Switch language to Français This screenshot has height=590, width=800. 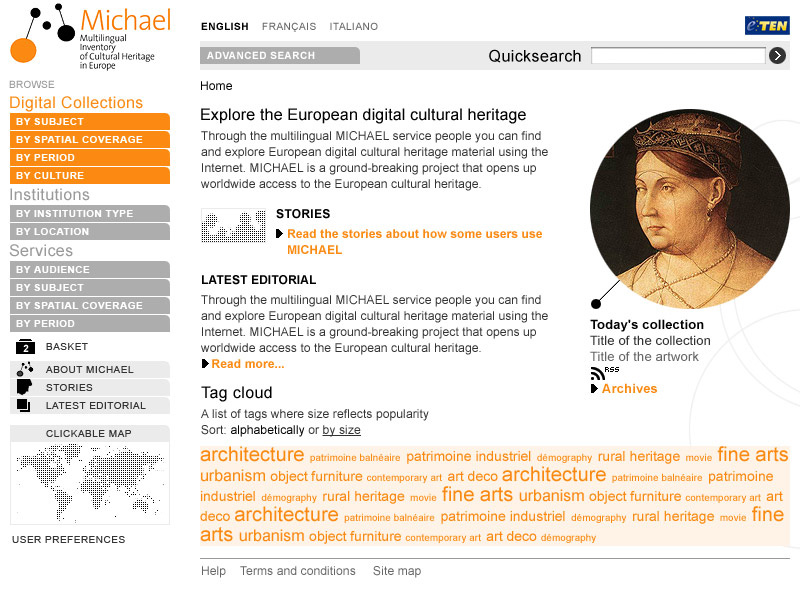tap(289, 27)
